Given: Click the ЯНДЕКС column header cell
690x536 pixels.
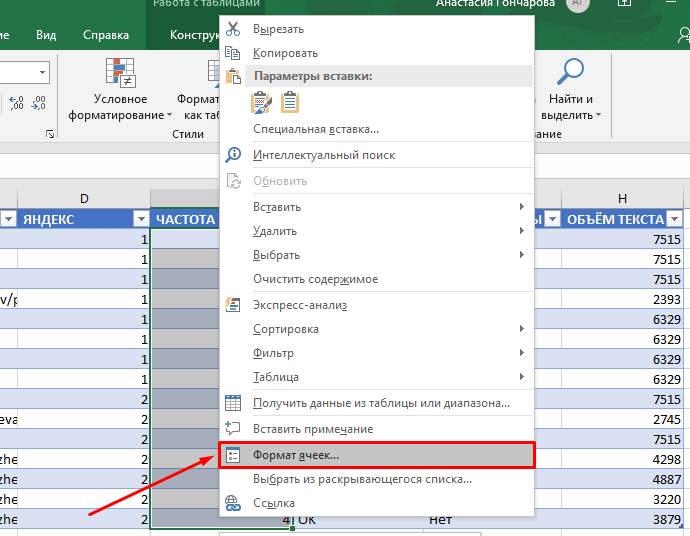Looking at the screenshot, I should [x=84, y=219].
